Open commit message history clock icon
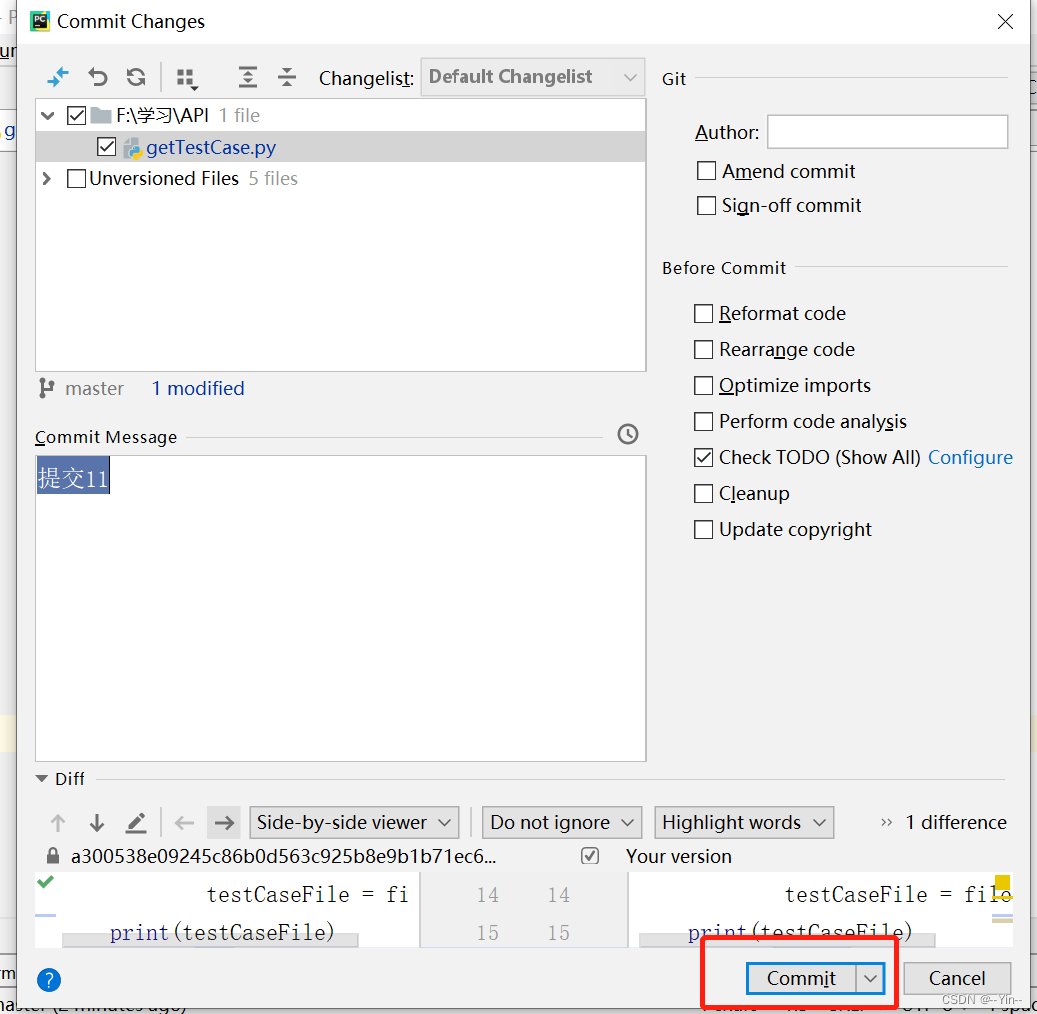Image resolution: width=1037 pixels, height=1014 pixels. click(x=628, y=435)
